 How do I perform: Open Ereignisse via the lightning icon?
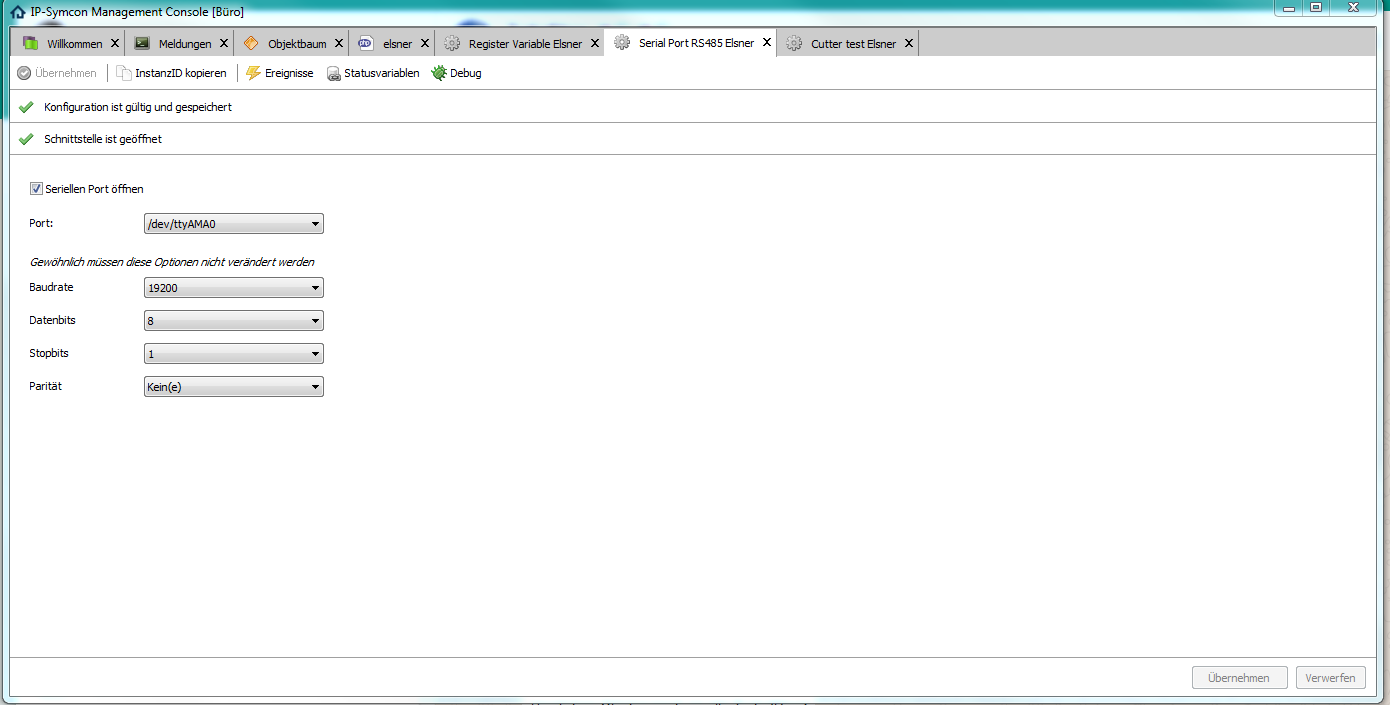coord(253,73)
